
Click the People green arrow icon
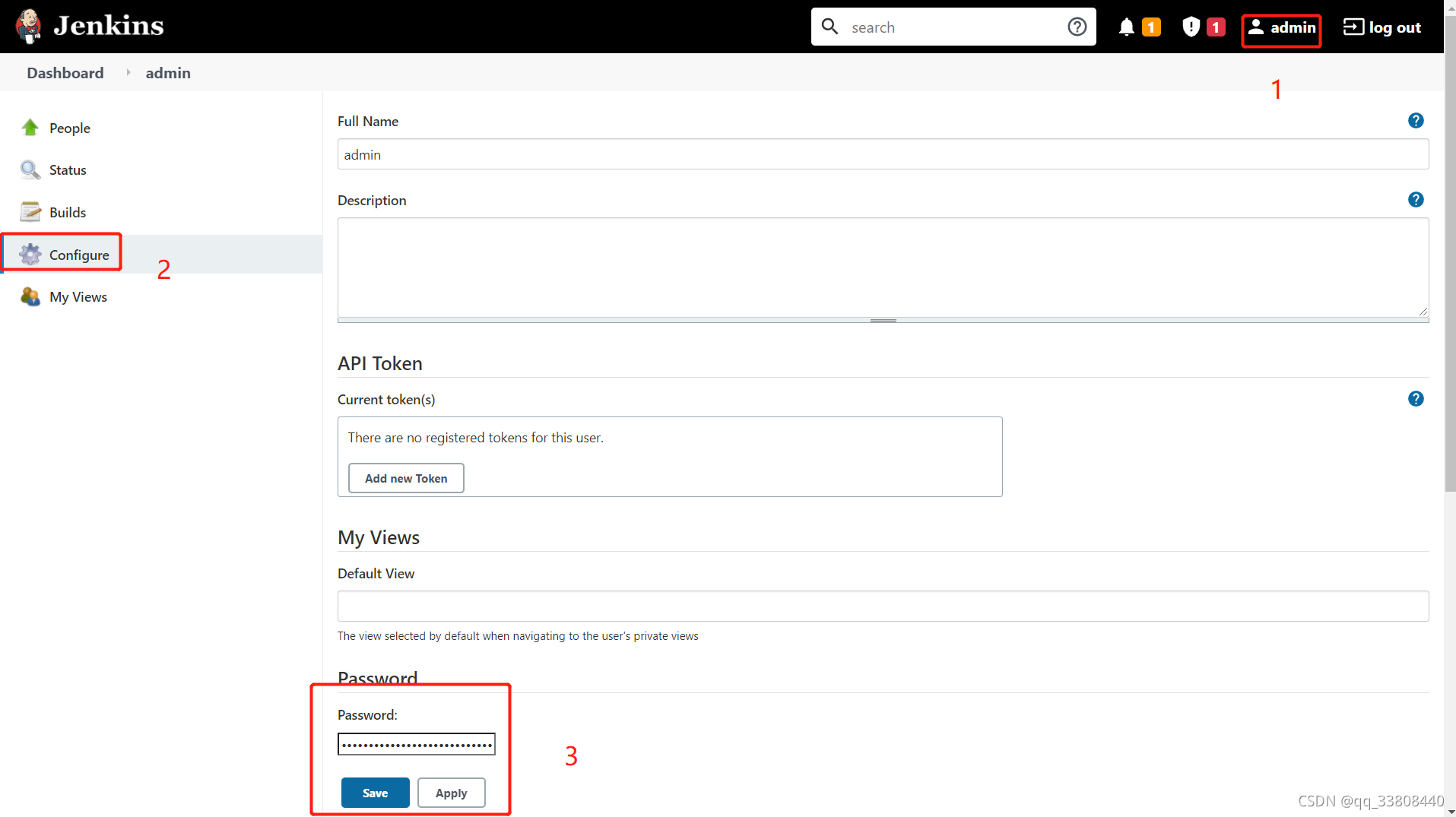tap(30, 127)
